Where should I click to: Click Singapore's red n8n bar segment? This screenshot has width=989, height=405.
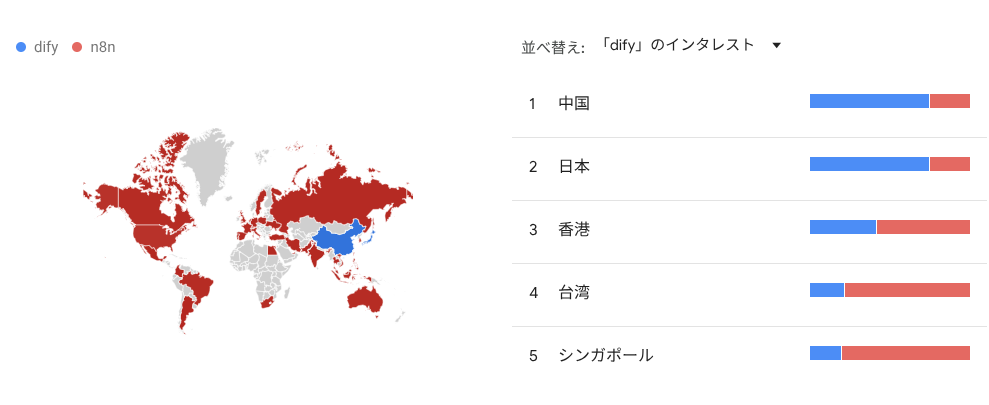(905, 353)
